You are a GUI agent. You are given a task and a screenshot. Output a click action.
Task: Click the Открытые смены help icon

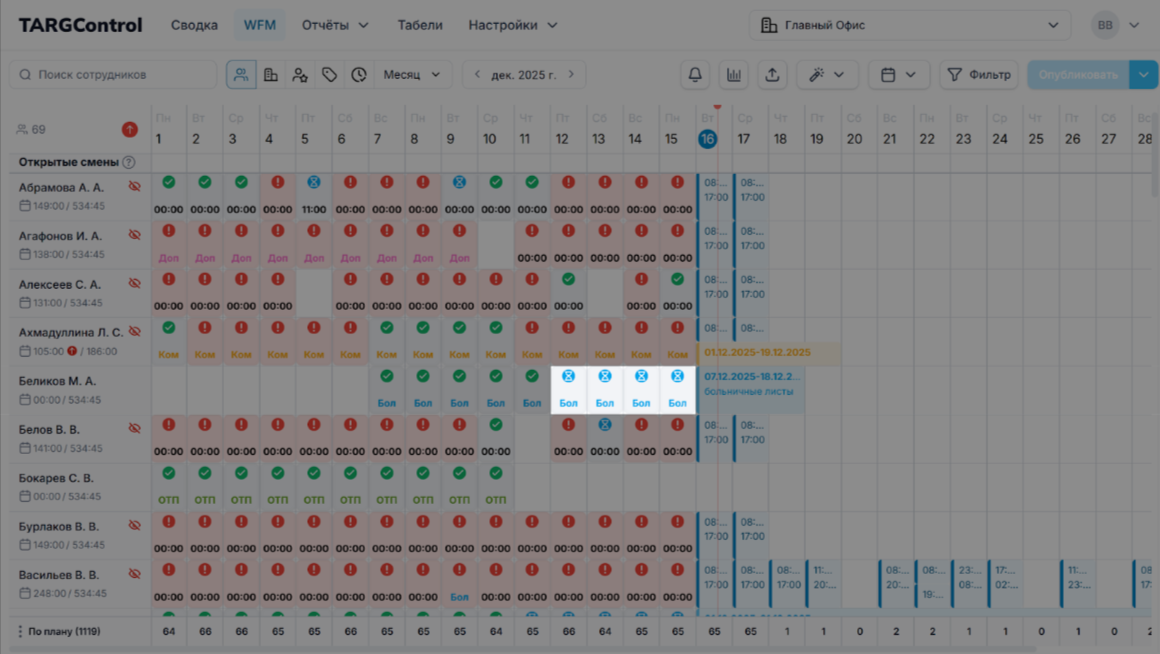pyautogui.click(x=129, y=162)
